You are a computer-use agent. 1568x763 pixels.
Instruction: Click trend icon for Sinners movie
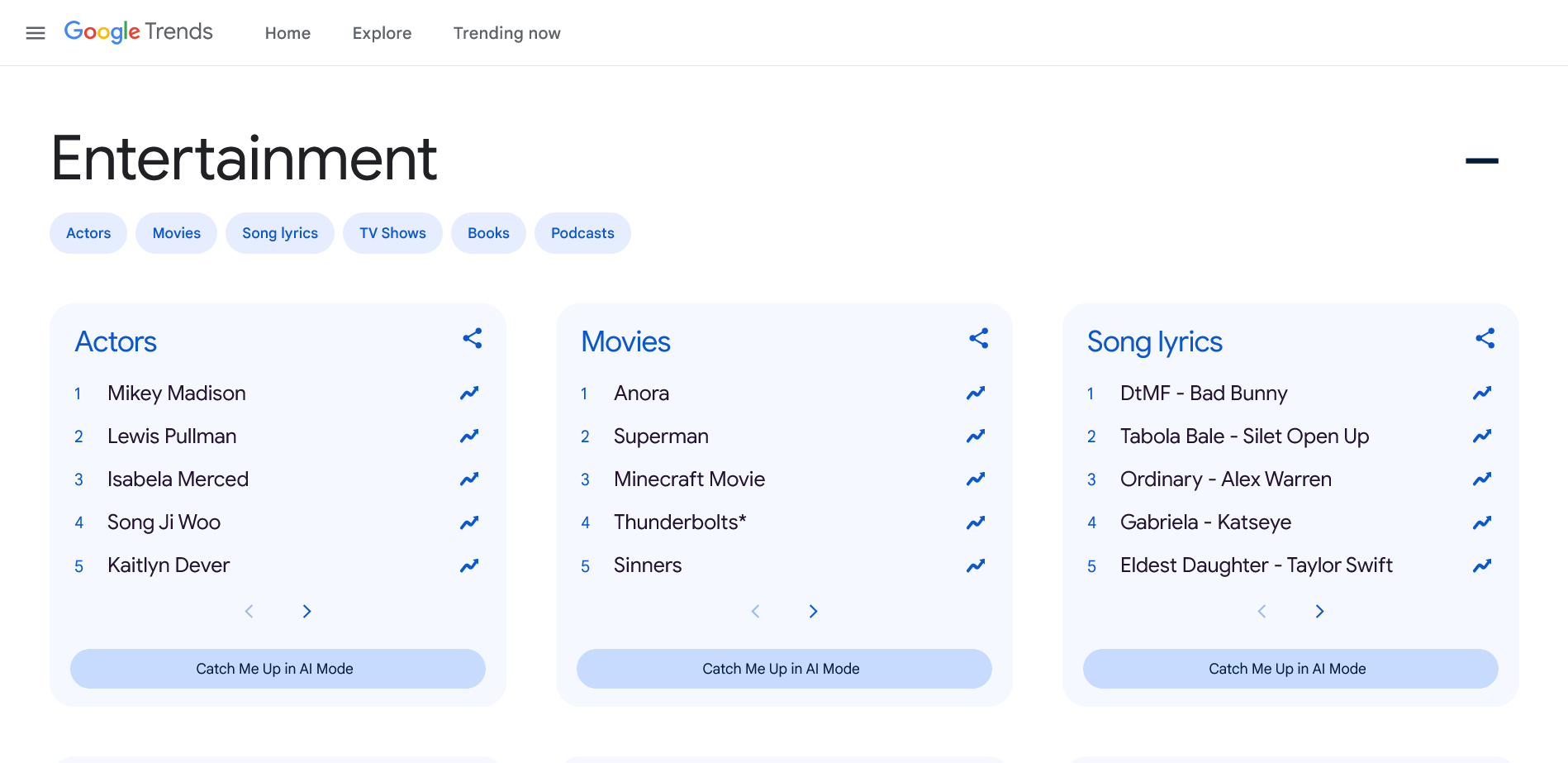pyautogui.click(x=976, y=565)
